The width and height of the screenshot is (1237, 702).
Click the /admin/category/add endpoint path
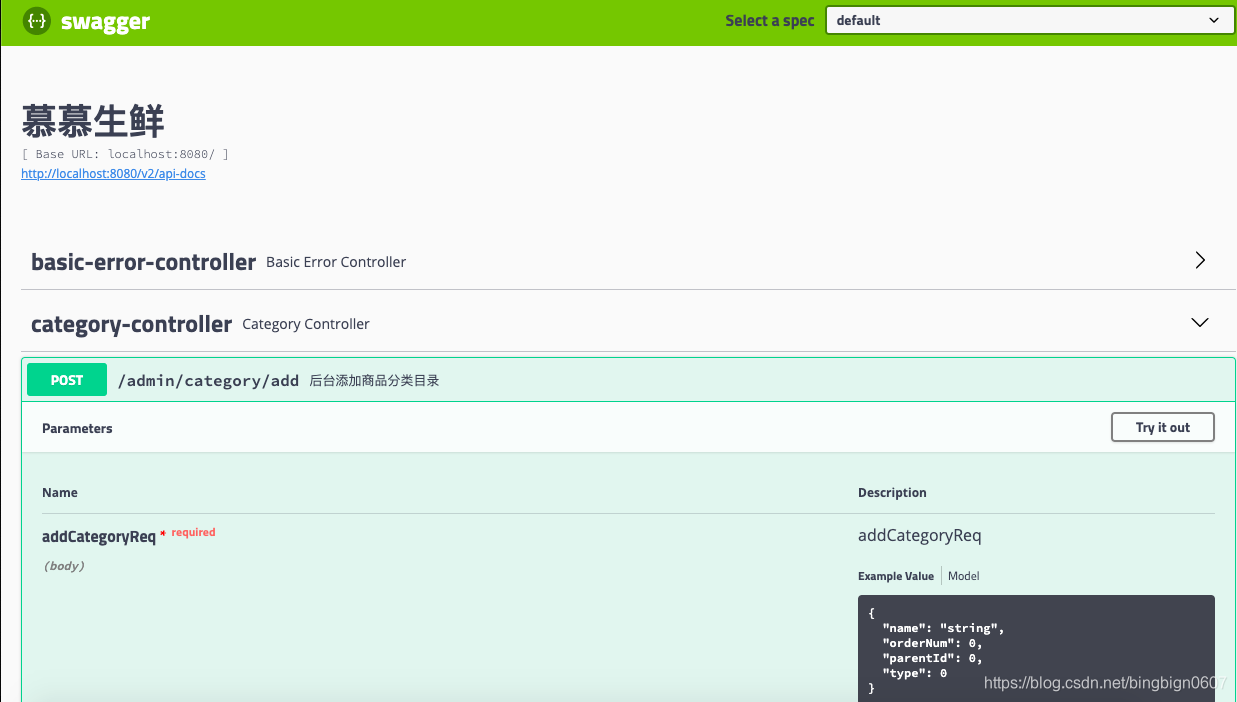209,380
